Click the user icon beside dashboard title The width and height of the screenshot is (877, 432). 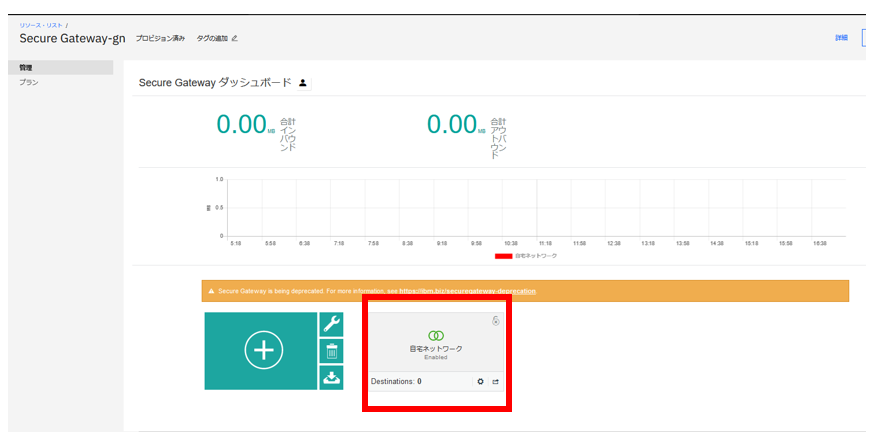pyautogui.click(x=303, y=83)
